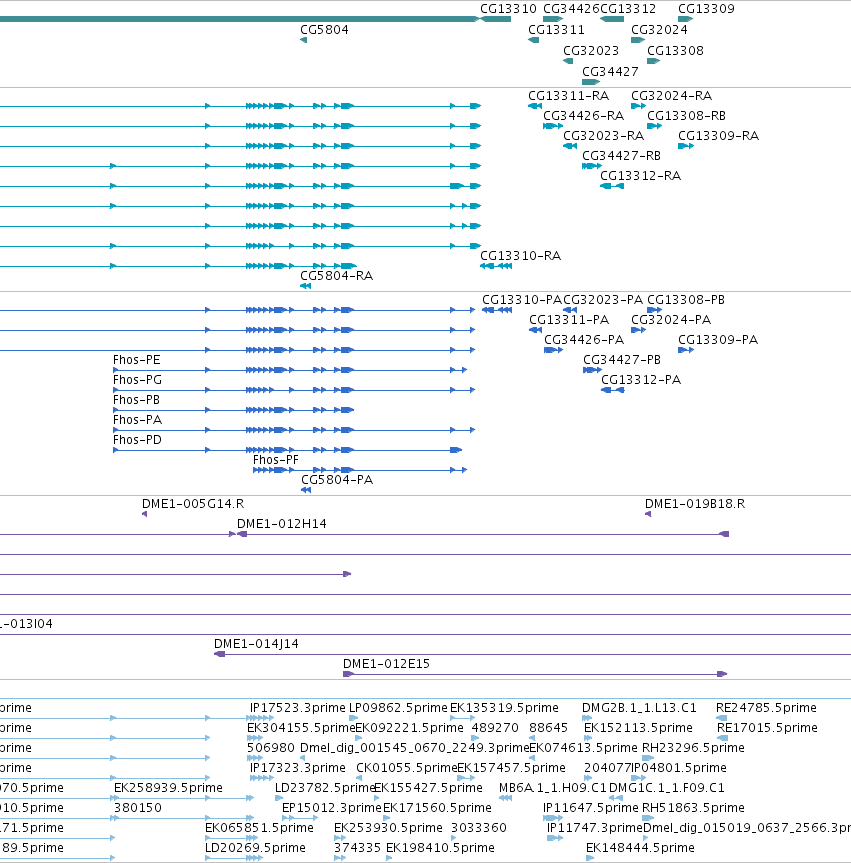This screenshot has height=863, width=851.
Task: Click the Fhos-PG isoform label
Action: click(x=137, y=380)
